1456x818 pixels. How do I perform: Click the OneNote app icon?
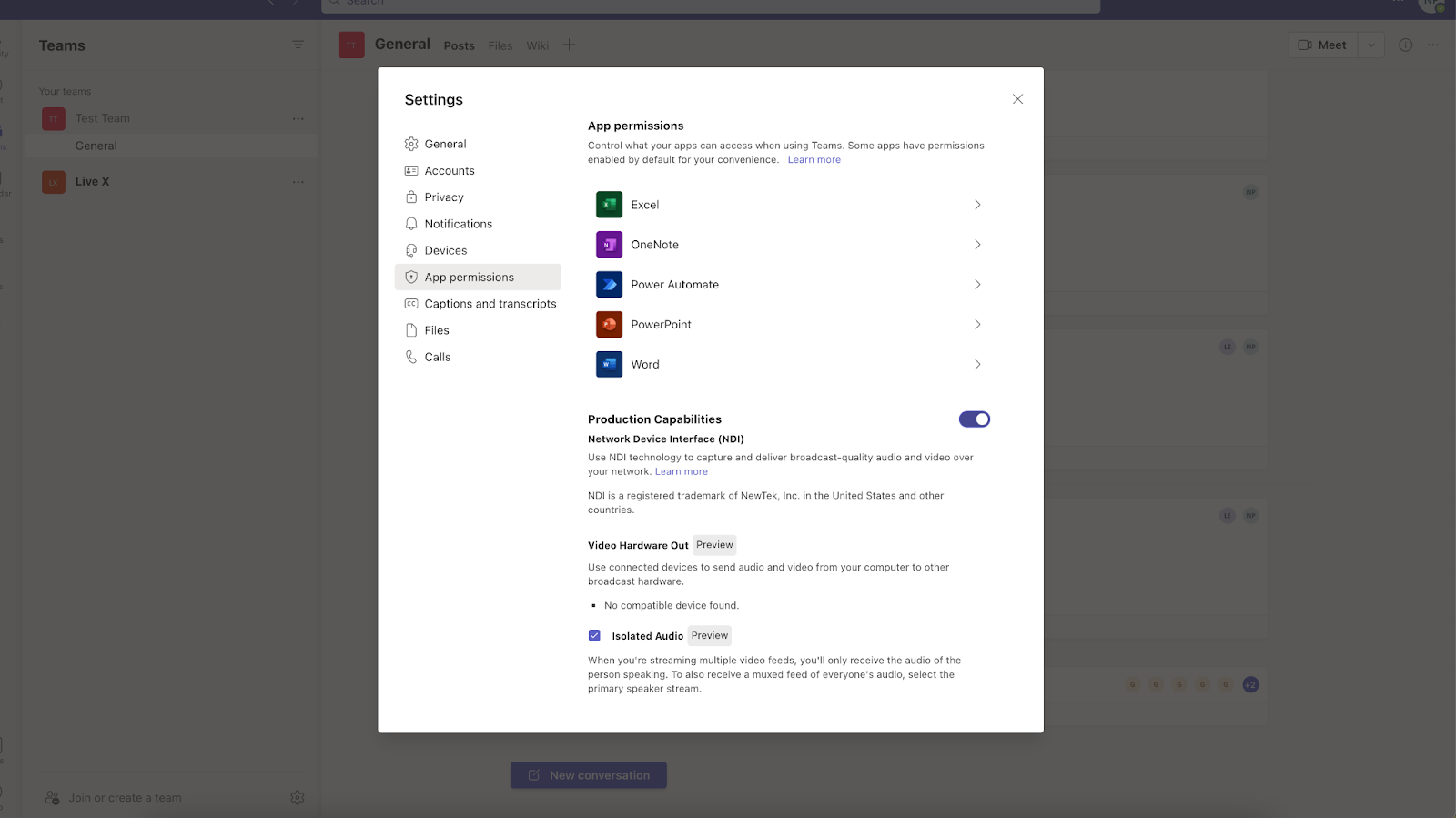tap(609, 245)
